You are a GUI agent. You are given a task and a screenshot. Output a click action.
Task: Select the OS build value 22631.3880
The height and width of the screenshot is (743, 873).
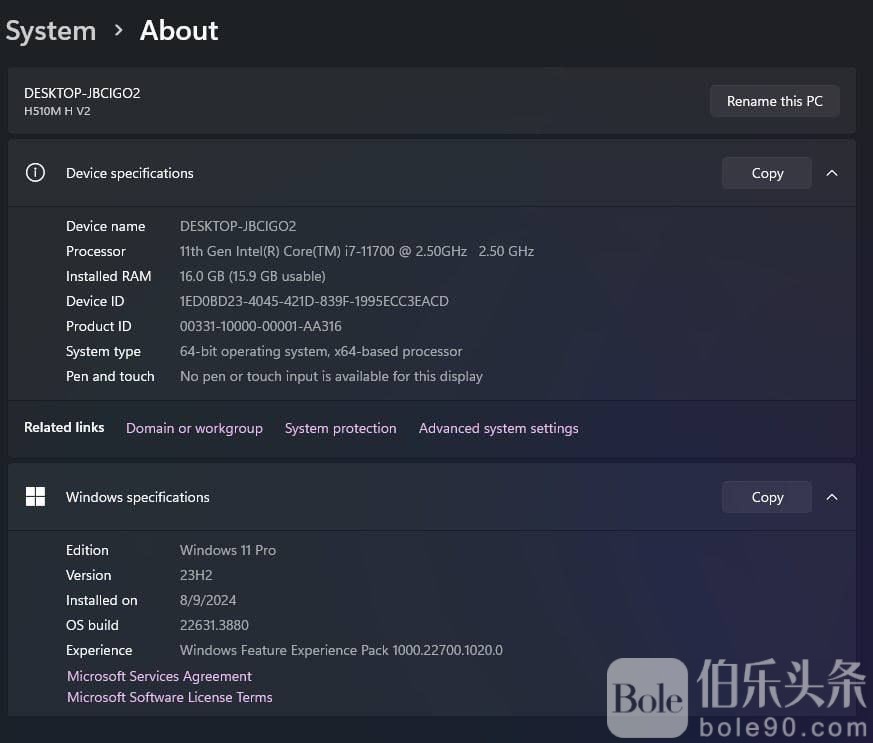point(214,625)
